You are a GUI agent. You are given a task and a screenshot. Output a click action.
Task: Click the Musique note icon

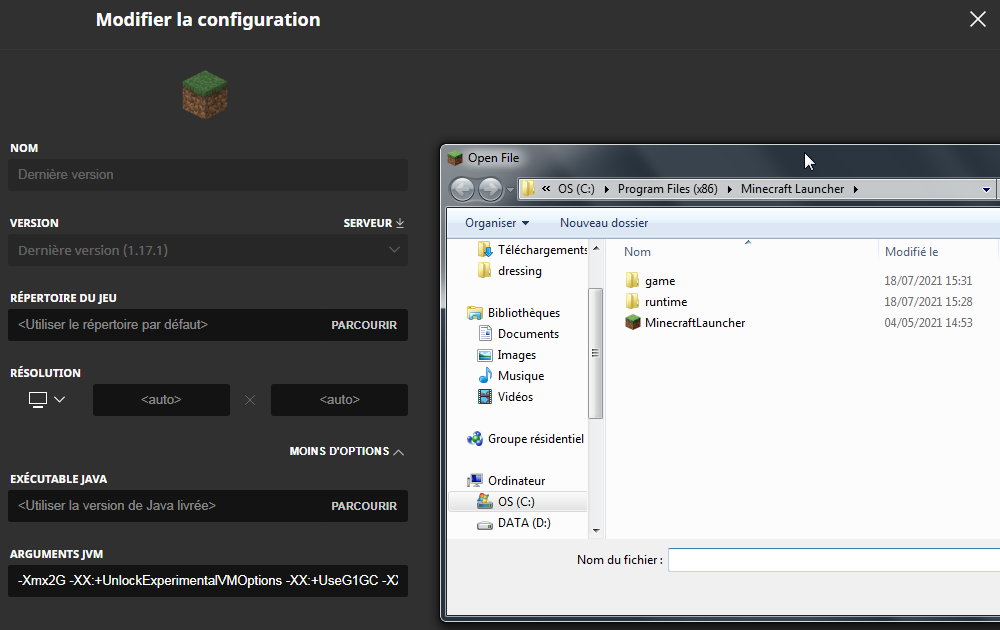(x=485, y=376)
